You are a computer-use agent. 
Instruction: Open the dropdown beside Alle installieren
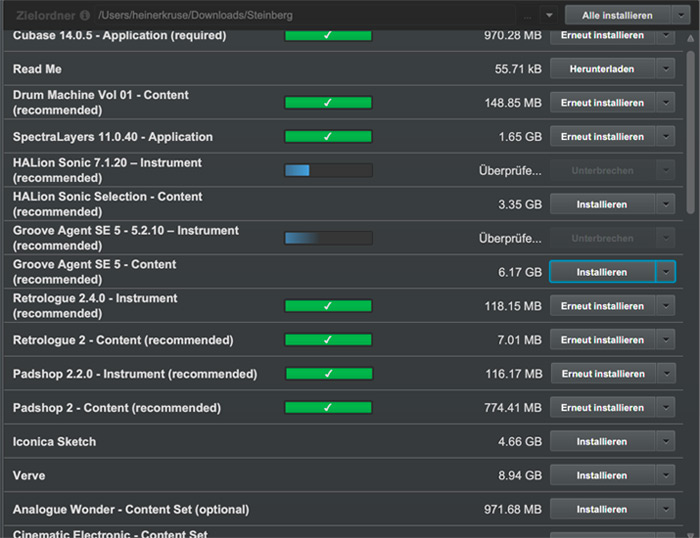(x=681, y=15)
